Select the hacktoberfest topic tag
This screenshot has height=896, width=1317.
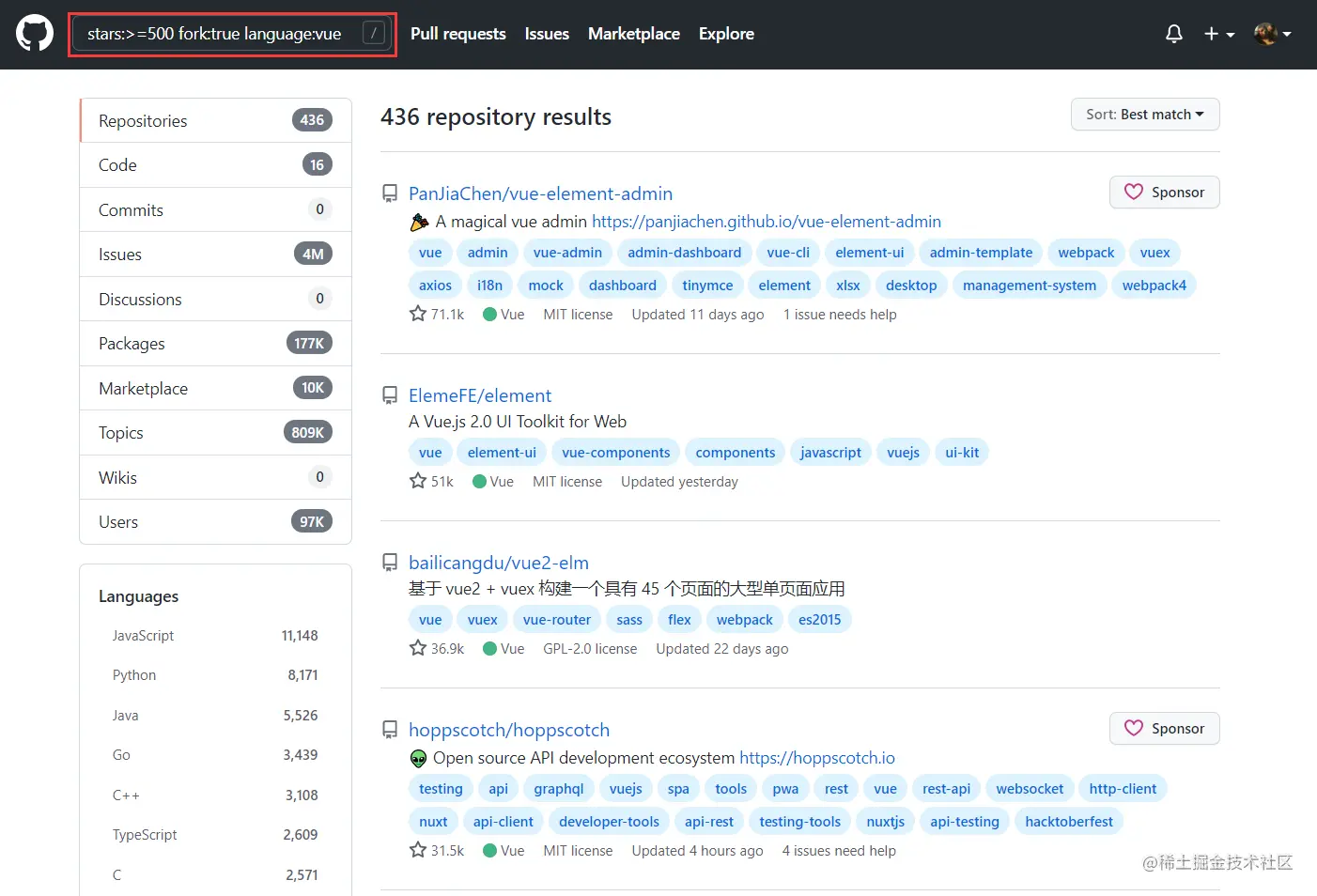pos(1069,822)
